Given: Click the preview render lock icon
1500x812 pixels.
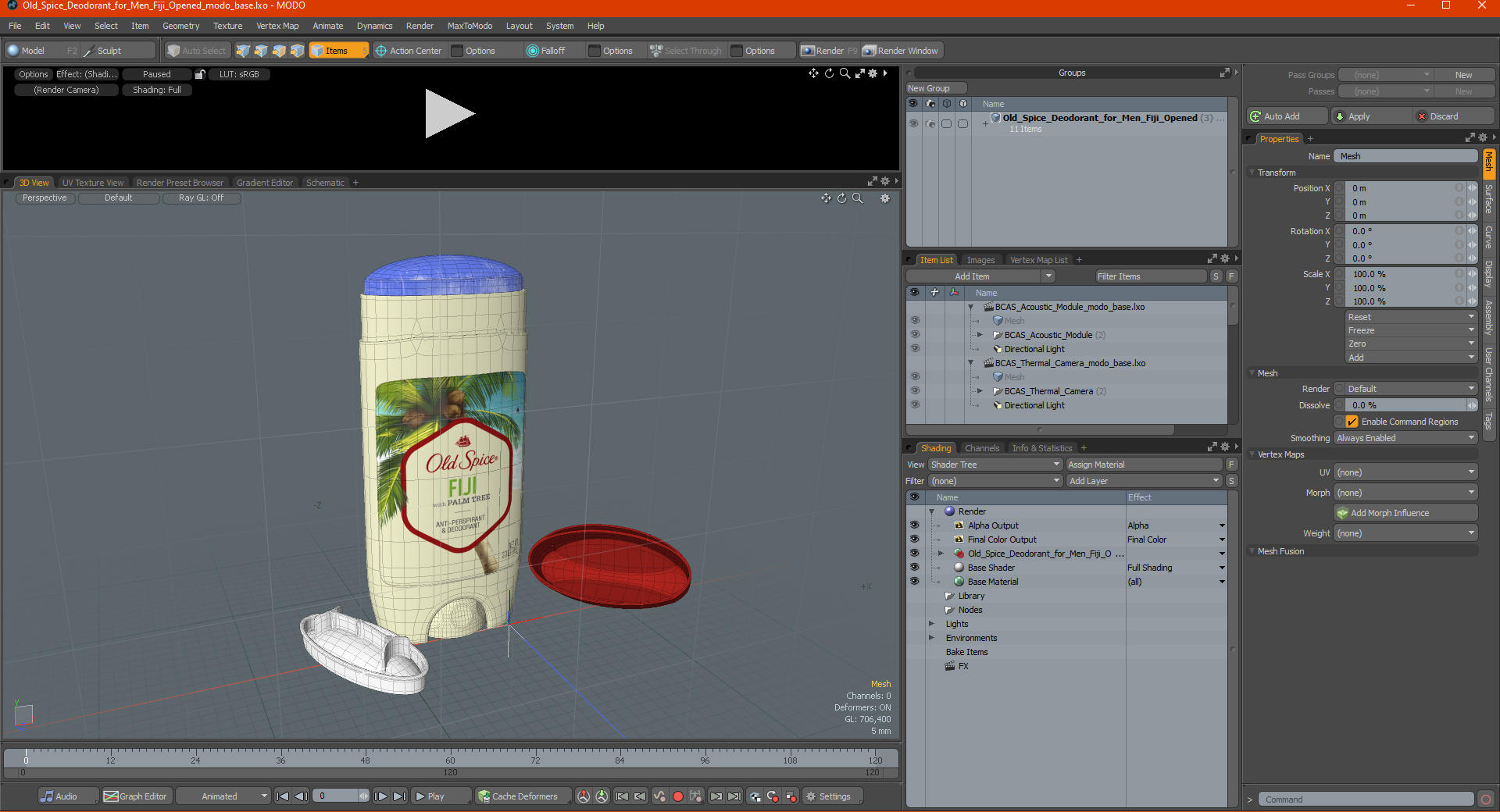Looking at the screenshot, I should coord(200,74).
